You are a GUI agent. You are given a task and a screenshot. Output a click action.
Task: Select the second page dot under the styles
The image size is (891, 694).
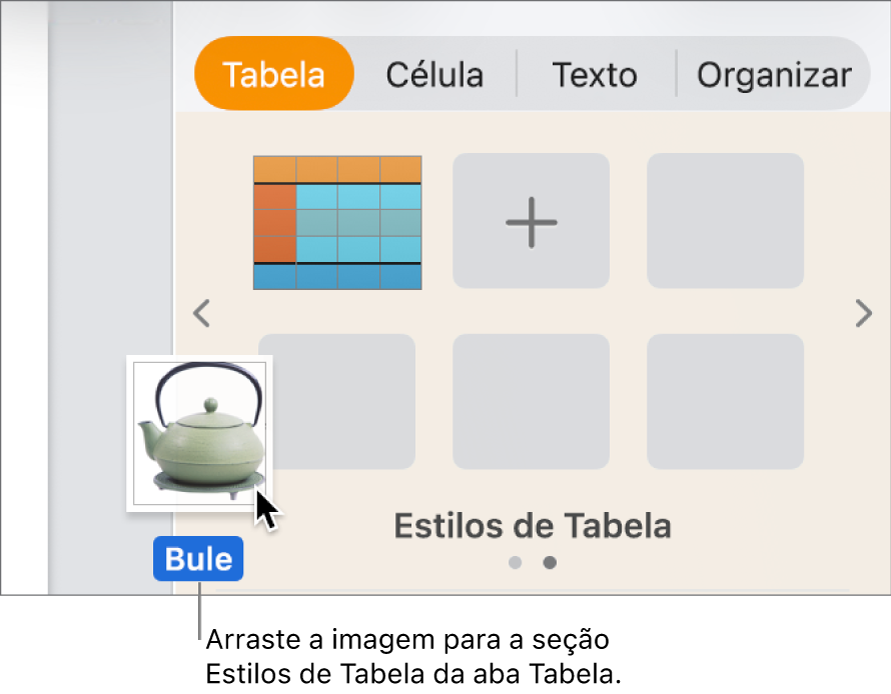(549, 562)
